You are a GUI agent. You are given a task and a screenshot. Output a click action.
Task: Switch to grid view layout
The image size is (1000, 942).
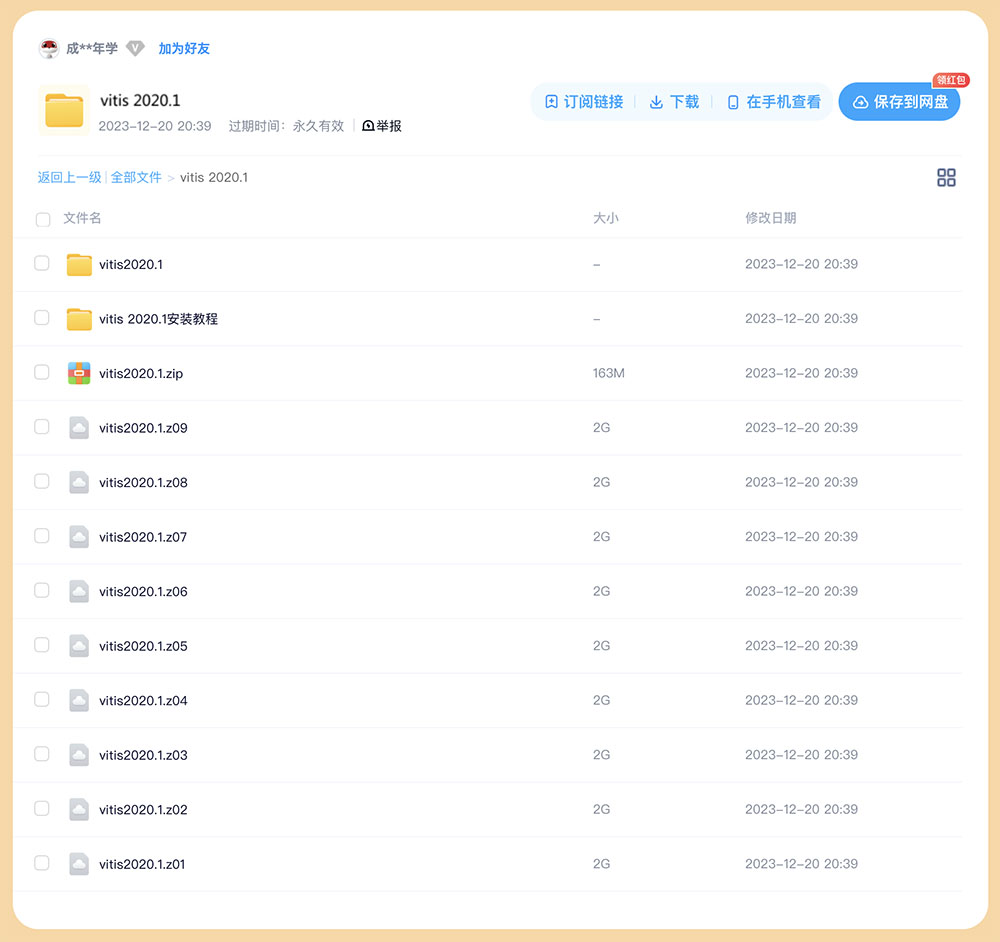pos(946,177)
